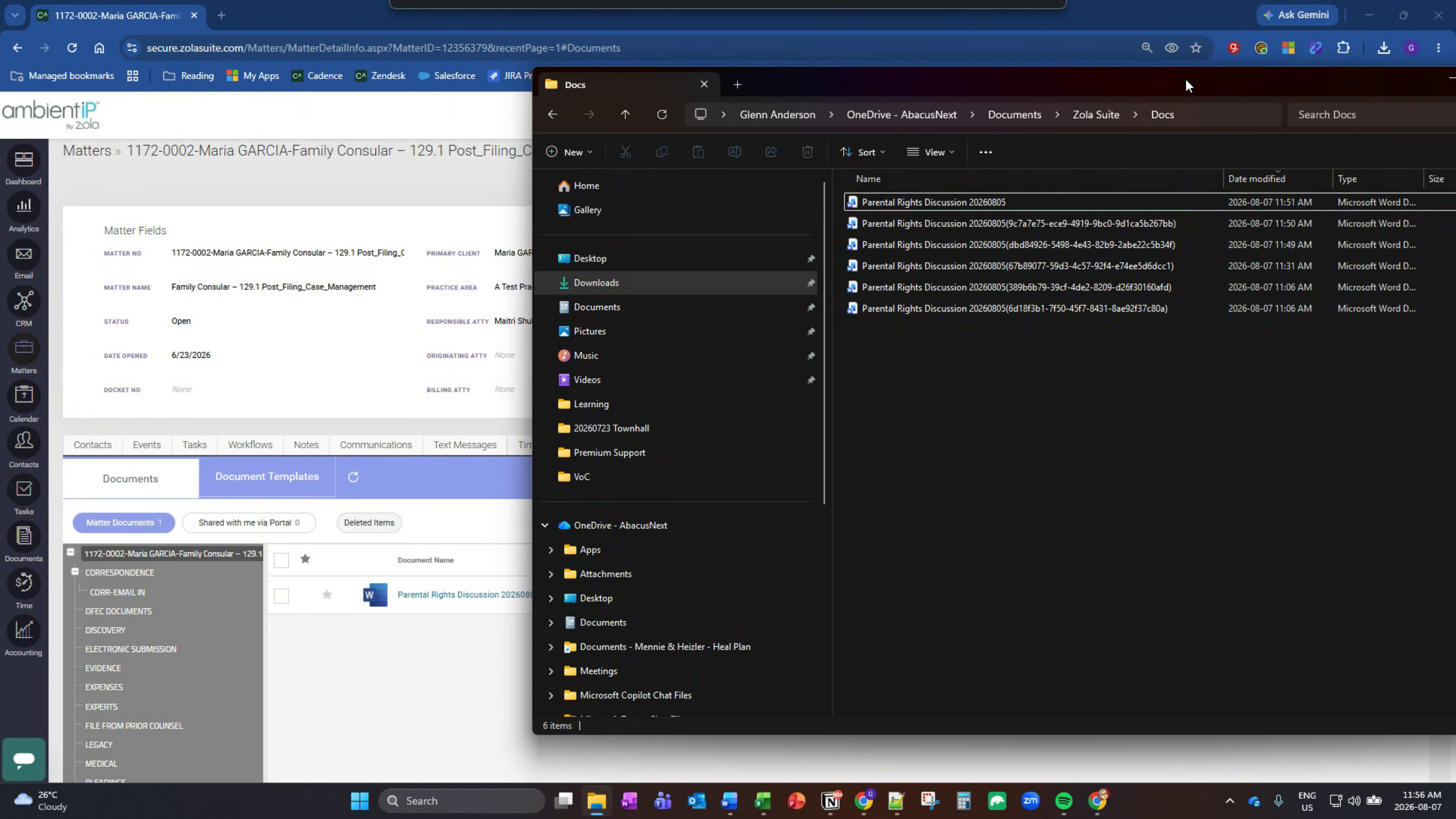Open the New dropdown in Explorer
This screenshot has height=819, width=1456.
coord(569,152)
